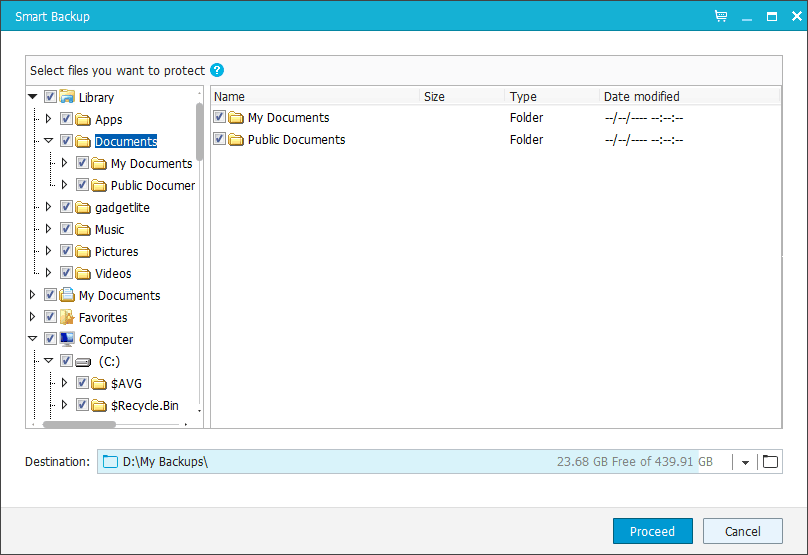Click the Public Documents tree folder icon
This screenshot has width=808, height=555.
click(99, 186)
